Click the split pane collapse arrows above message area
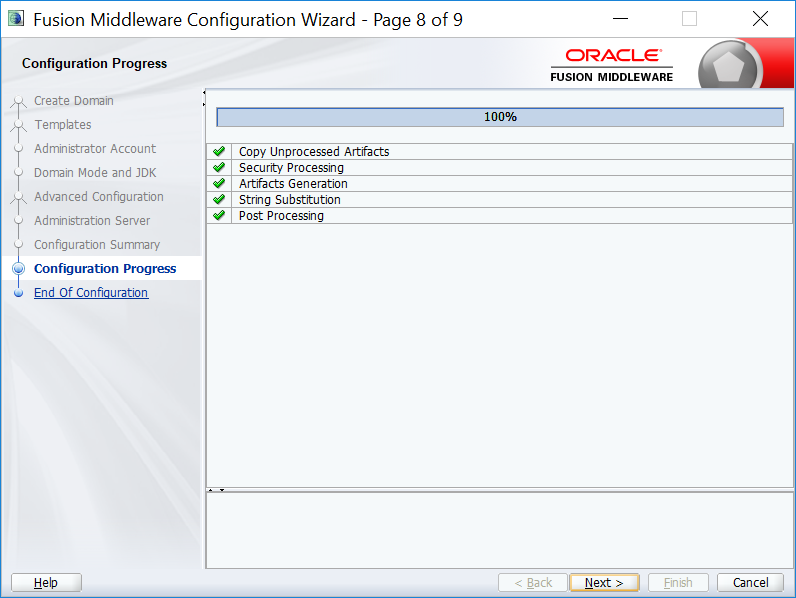 coord(215,490)
